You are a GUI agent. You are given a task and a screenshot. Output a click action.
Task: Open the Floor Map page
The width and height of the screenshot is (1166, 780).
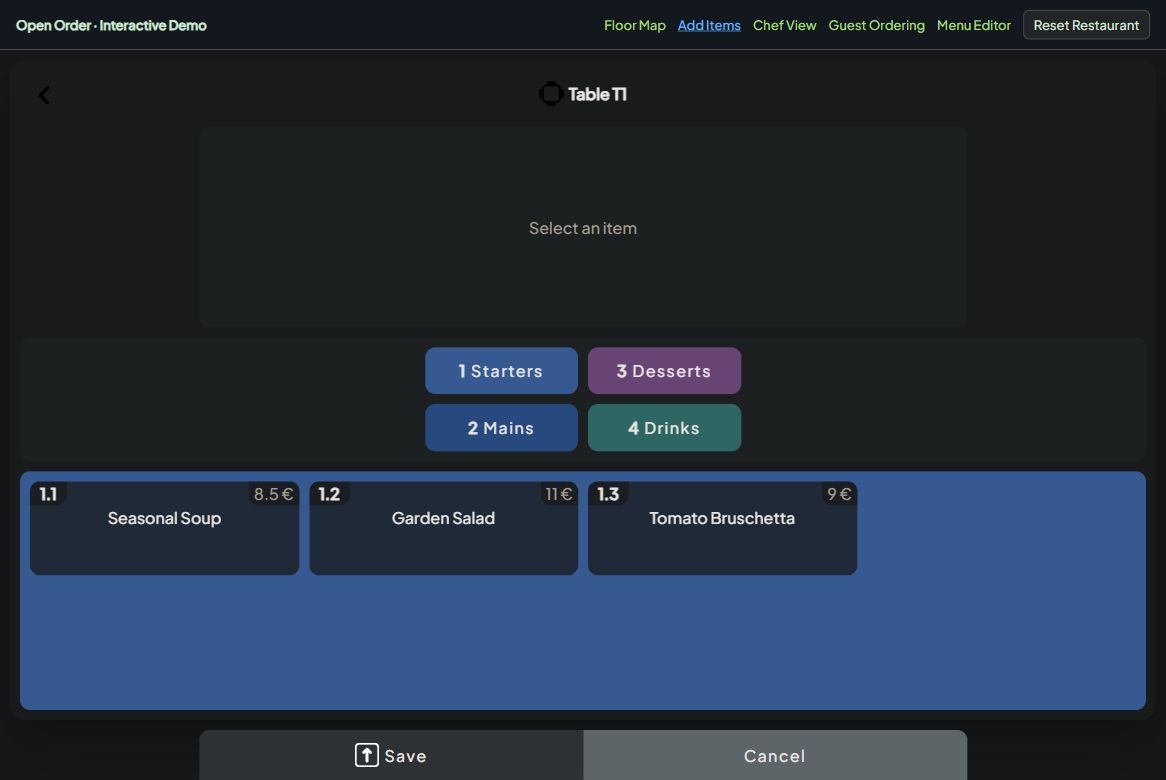(634, 25)
